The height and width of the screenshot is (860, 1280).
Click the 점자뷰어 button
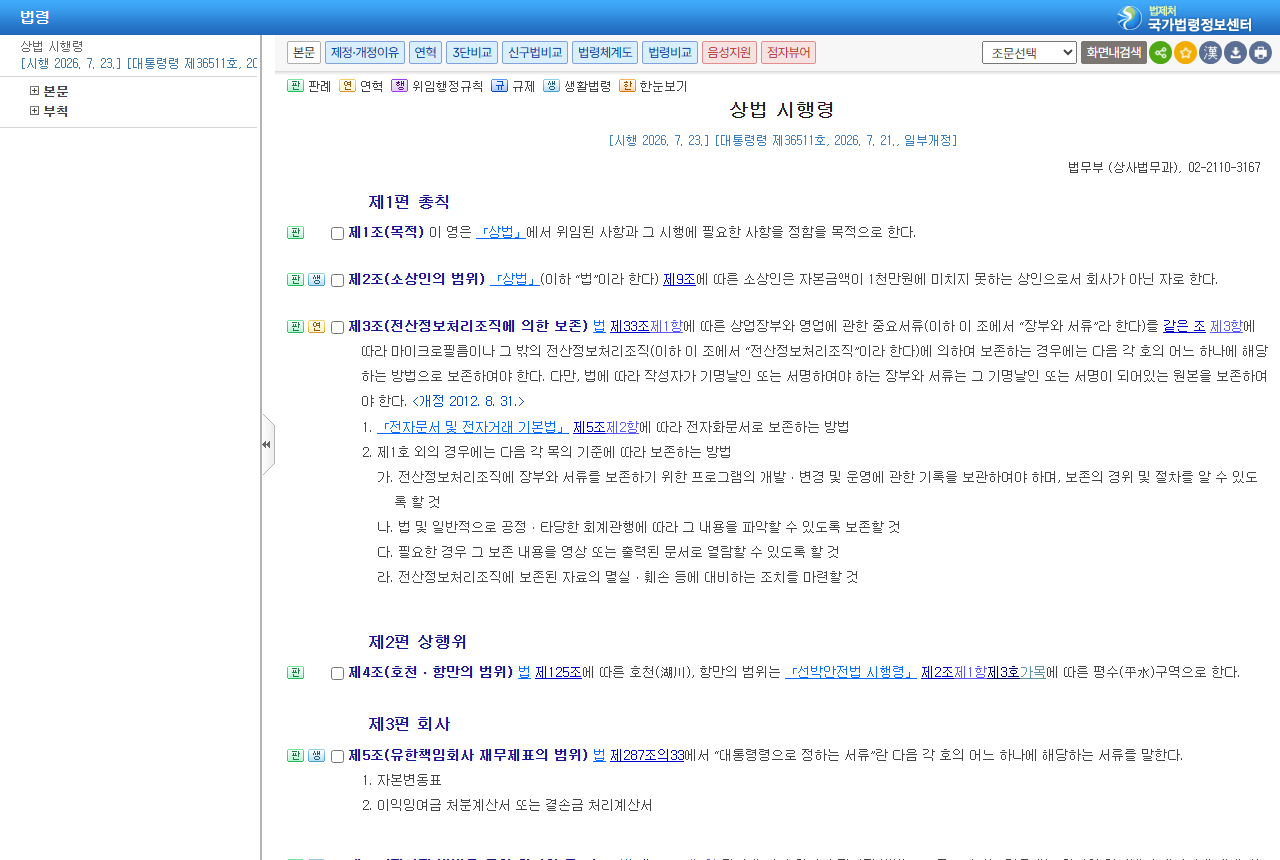[788, 53]
